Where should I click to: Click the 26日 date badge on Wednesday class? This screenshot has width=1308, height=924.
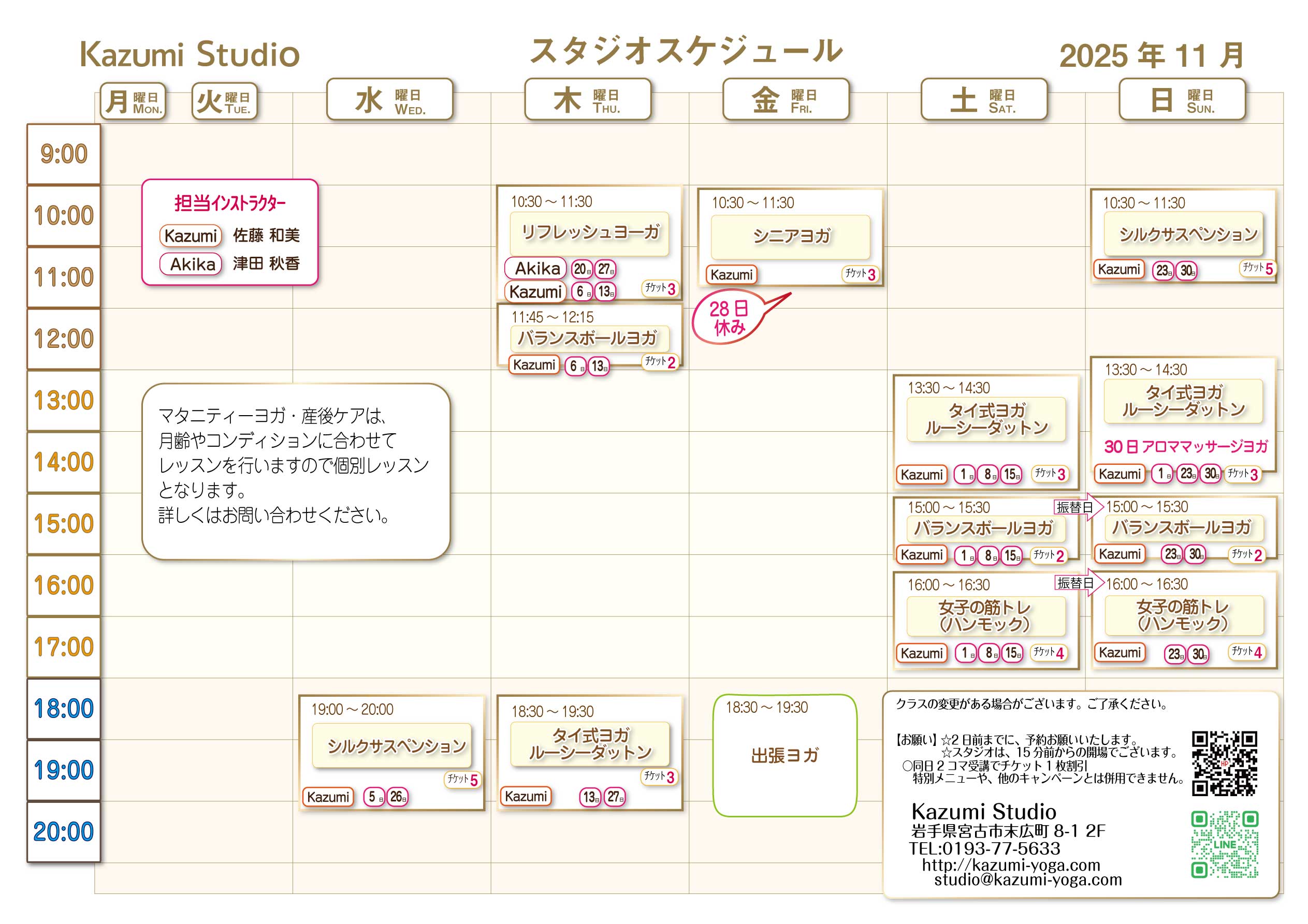click(x=398, y=797)
